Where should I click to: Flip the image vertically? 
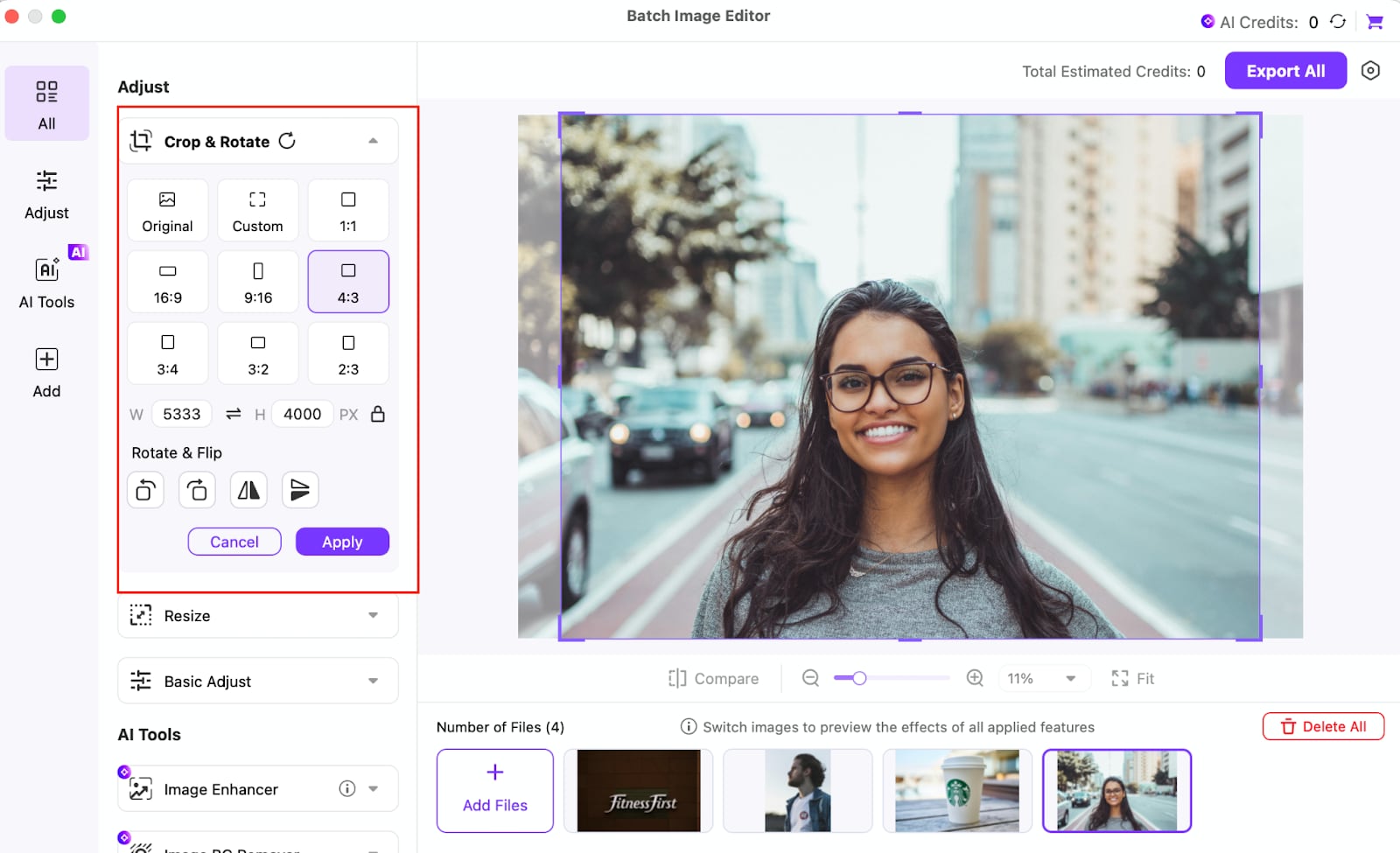tap(300, 490)
